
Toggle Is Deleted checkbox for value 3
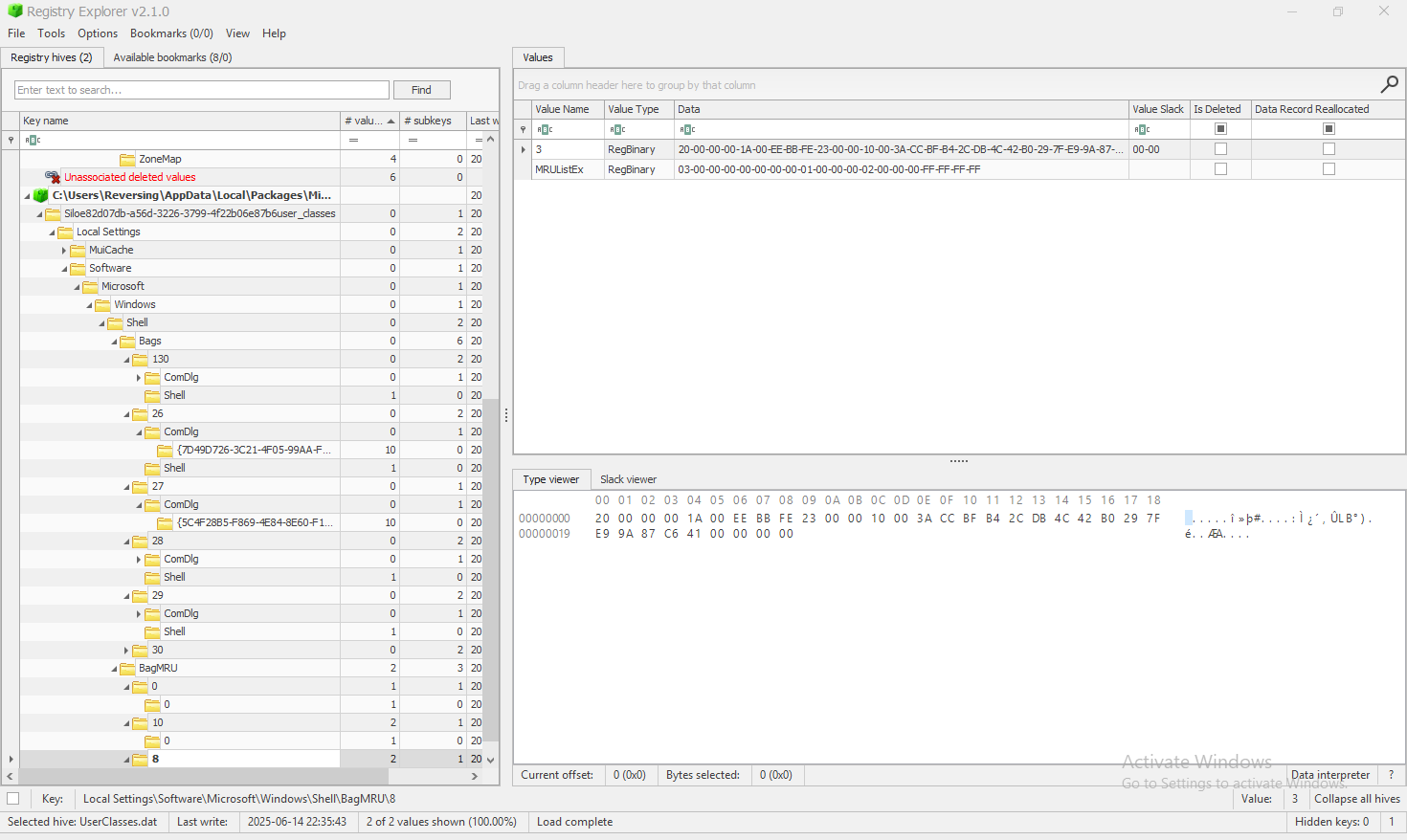(1220, 149)
